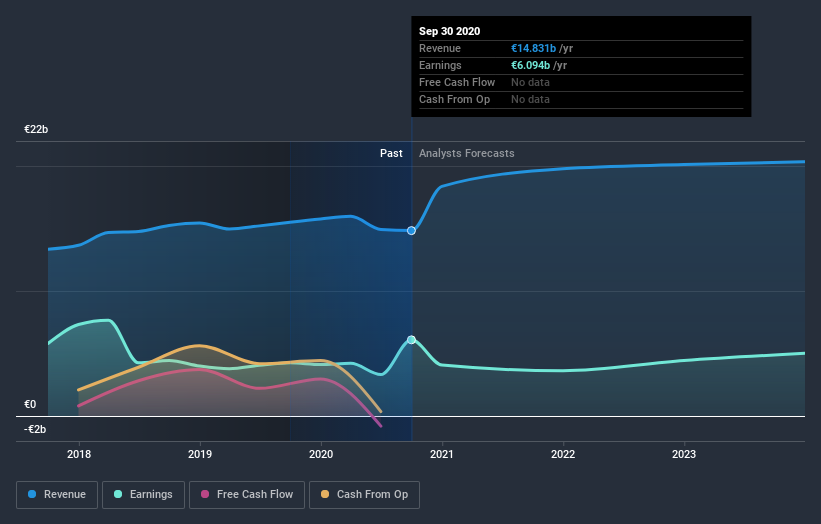Click the Sep 30 2020 tooltip heading
Viewport: 821px width, 524px height.
450,31
